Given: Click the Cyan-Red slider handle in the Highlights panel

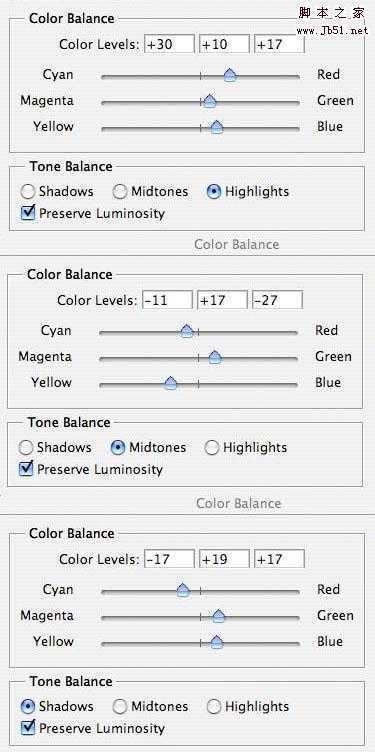Looking at the screenshot, I should tap(230, 75).
